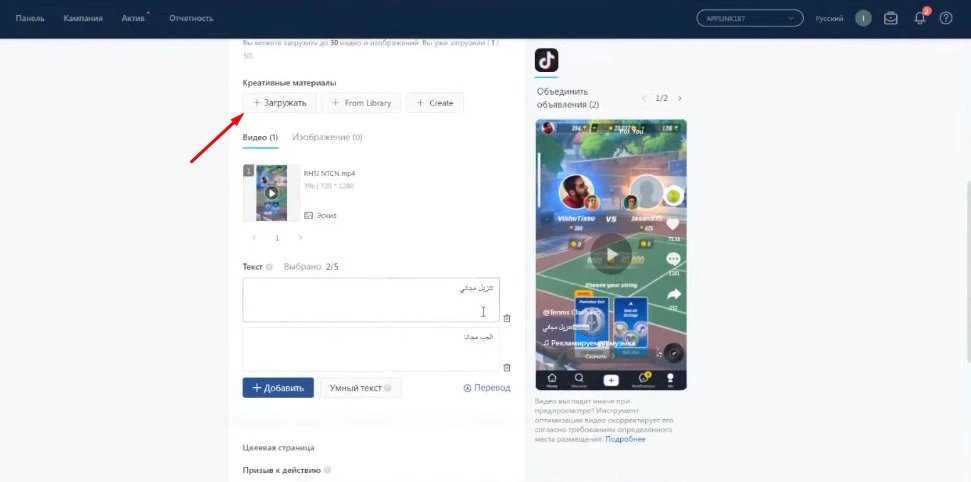Show previous ad preview with left chevron
Screen dimensions: 971x482
click(x=644, y=99)
